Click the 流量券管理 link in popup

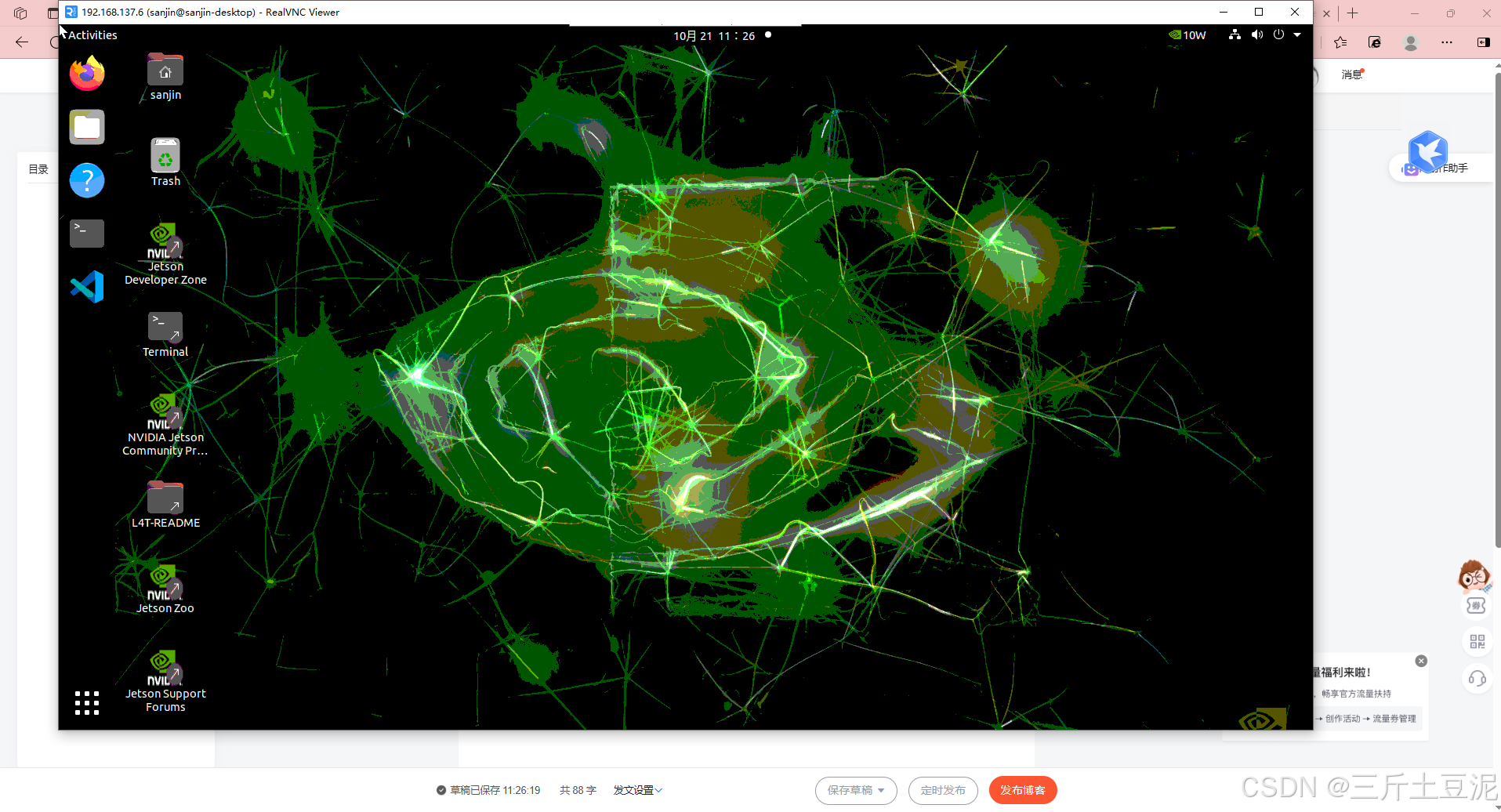[1394, 719]
